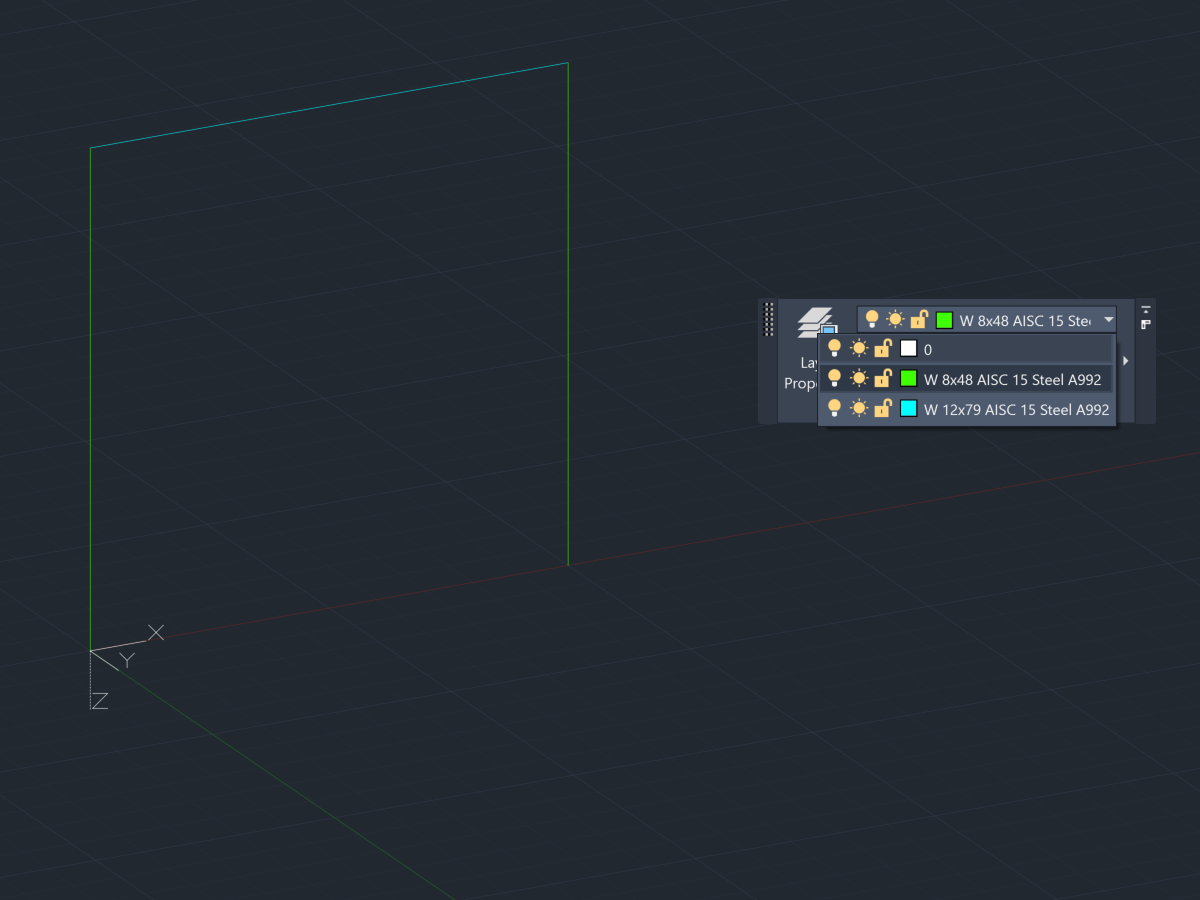Click the green swatch of the W 8x48 layer
The image size is (1200, 900).
[908, 379]
